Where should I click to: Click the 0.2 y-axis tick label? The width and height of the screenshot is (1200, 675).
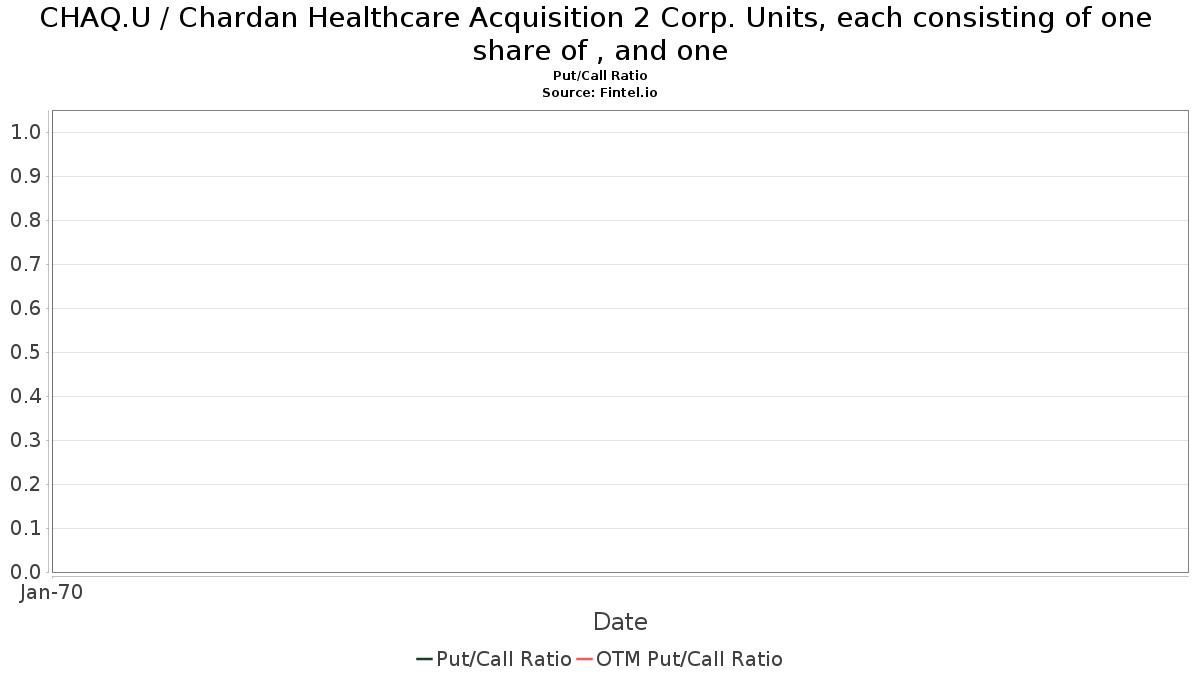(x=25, y=484)
